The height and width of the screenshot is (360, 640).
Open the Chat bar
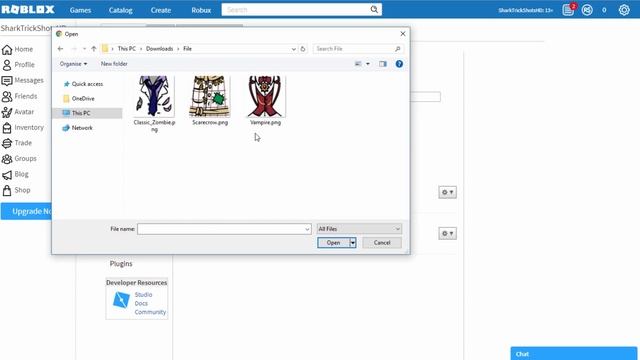(x=573, y=353)
